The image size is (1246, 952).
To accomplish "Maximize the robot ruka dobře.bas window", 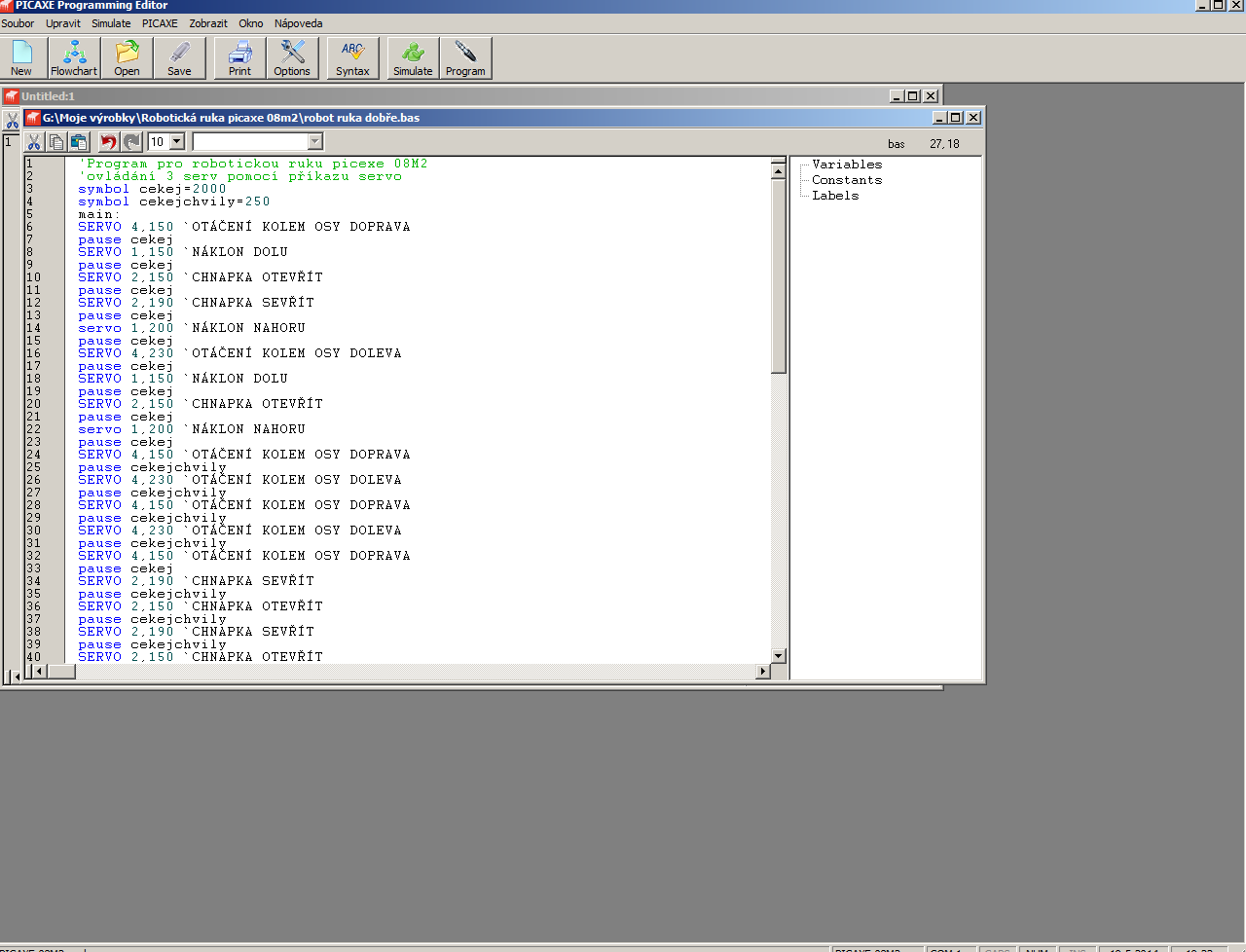I will click(x=956, y=118).
